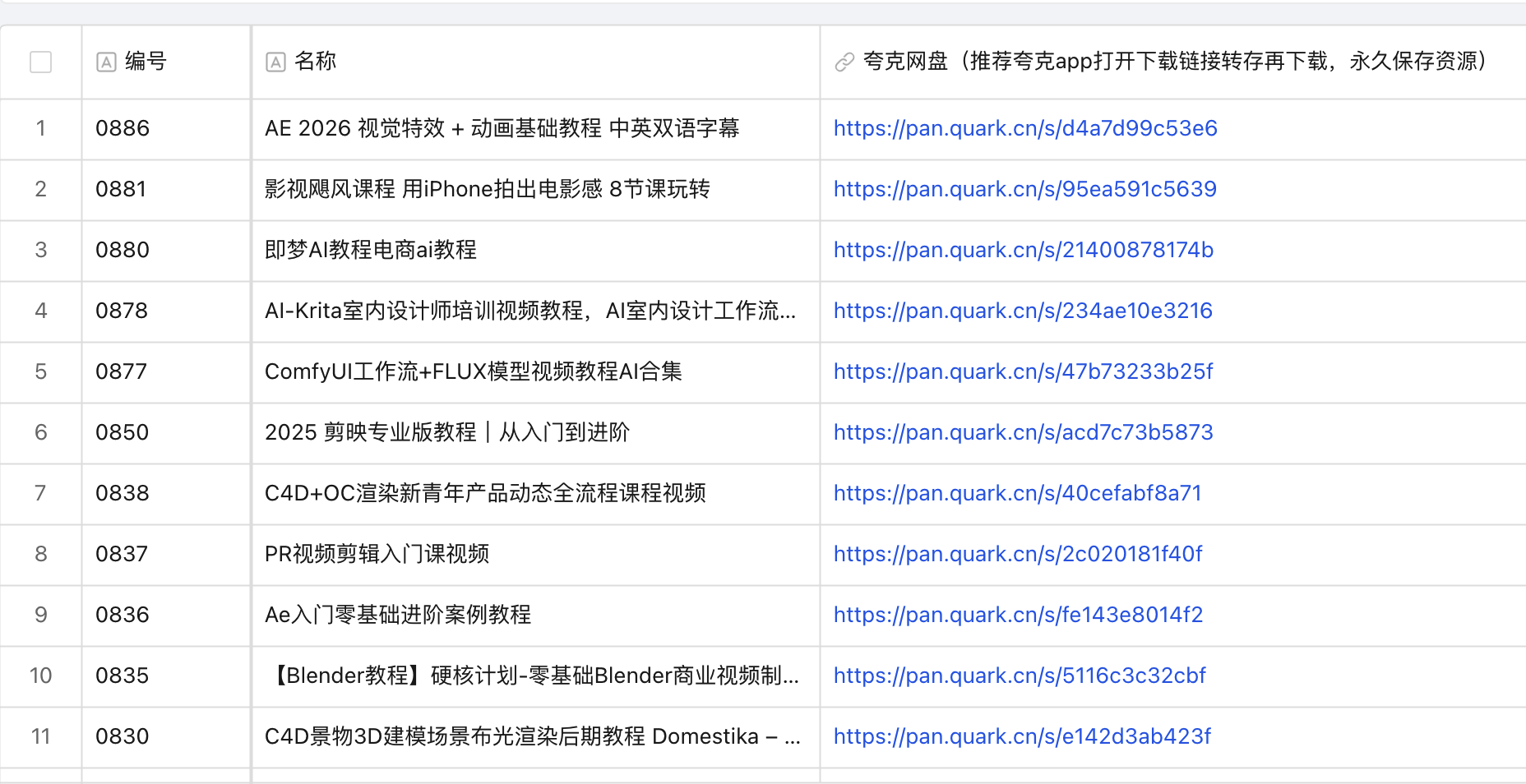
Task: Select the 名称 column header
Action: [x=535, y=62]
